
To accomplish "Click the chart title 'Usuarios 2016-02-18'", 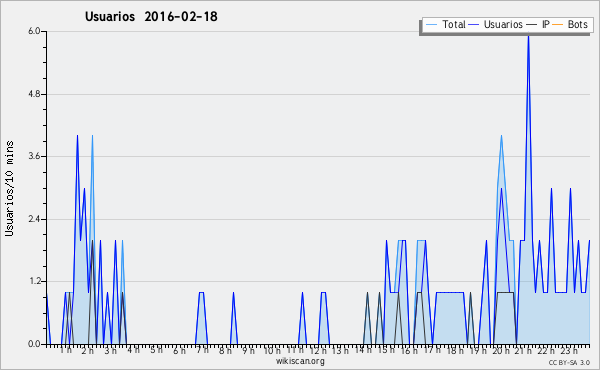I will point(151,16).
